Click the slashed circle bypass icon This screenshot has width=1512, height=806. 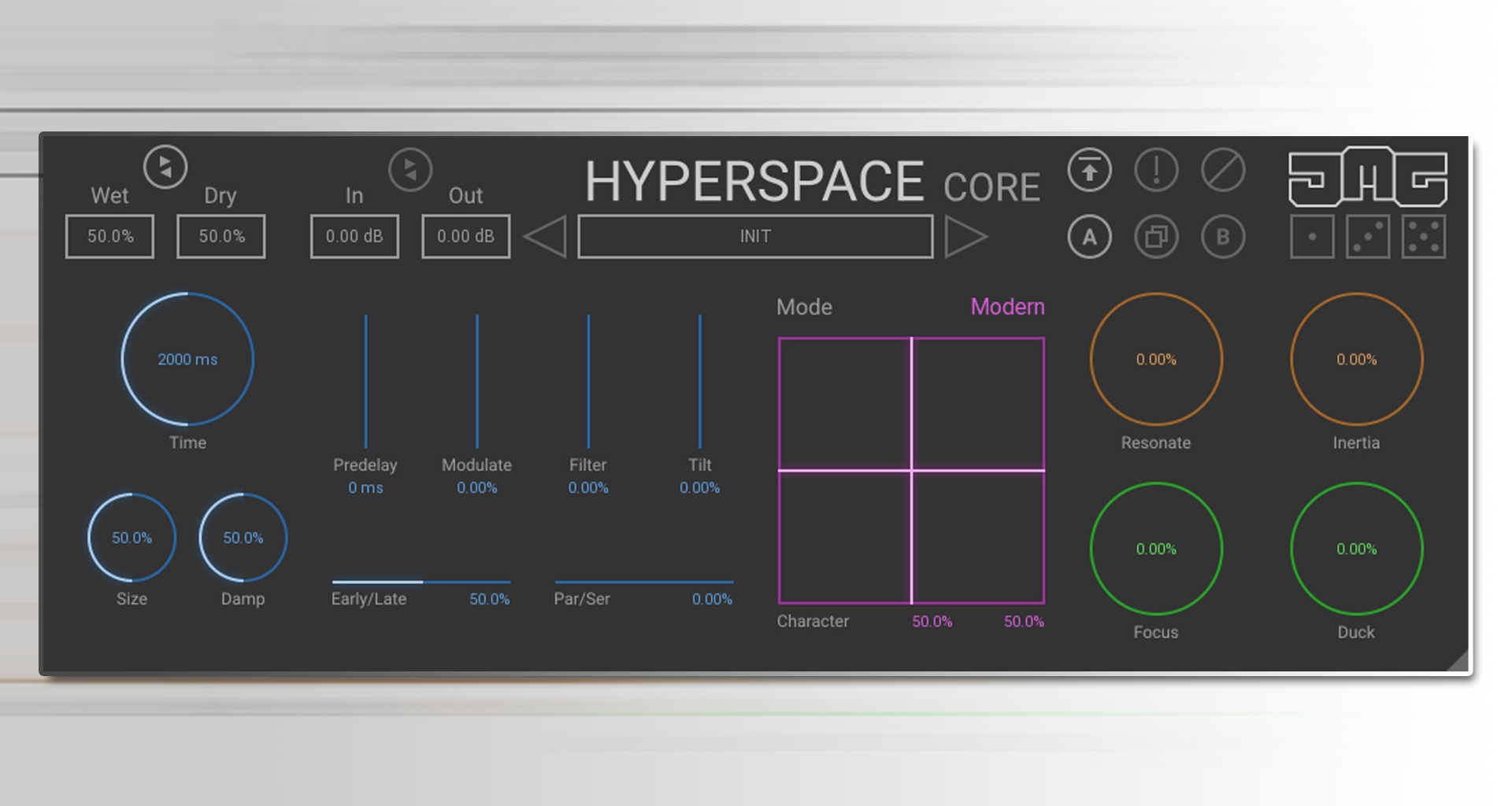(x=1223, y=170)
